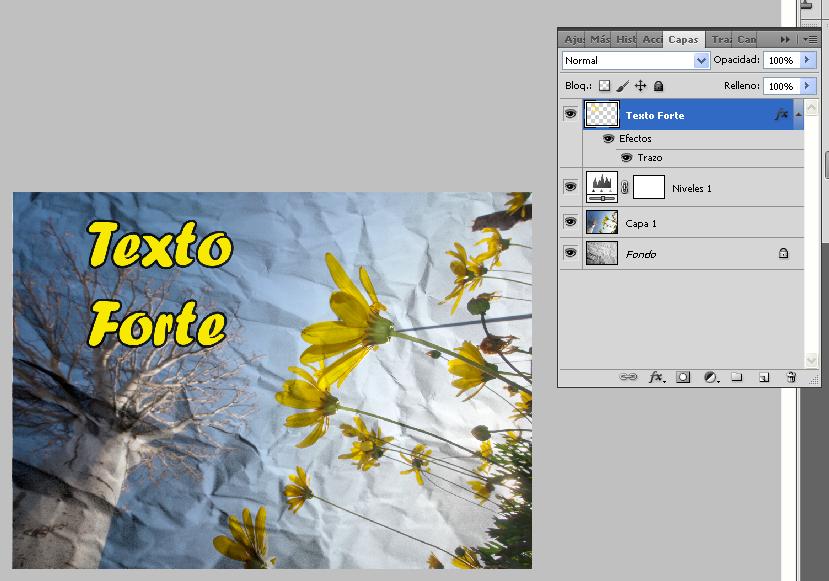Click the create new layer icon
Screen dimensions: 829x581
(x=764, y=377)
